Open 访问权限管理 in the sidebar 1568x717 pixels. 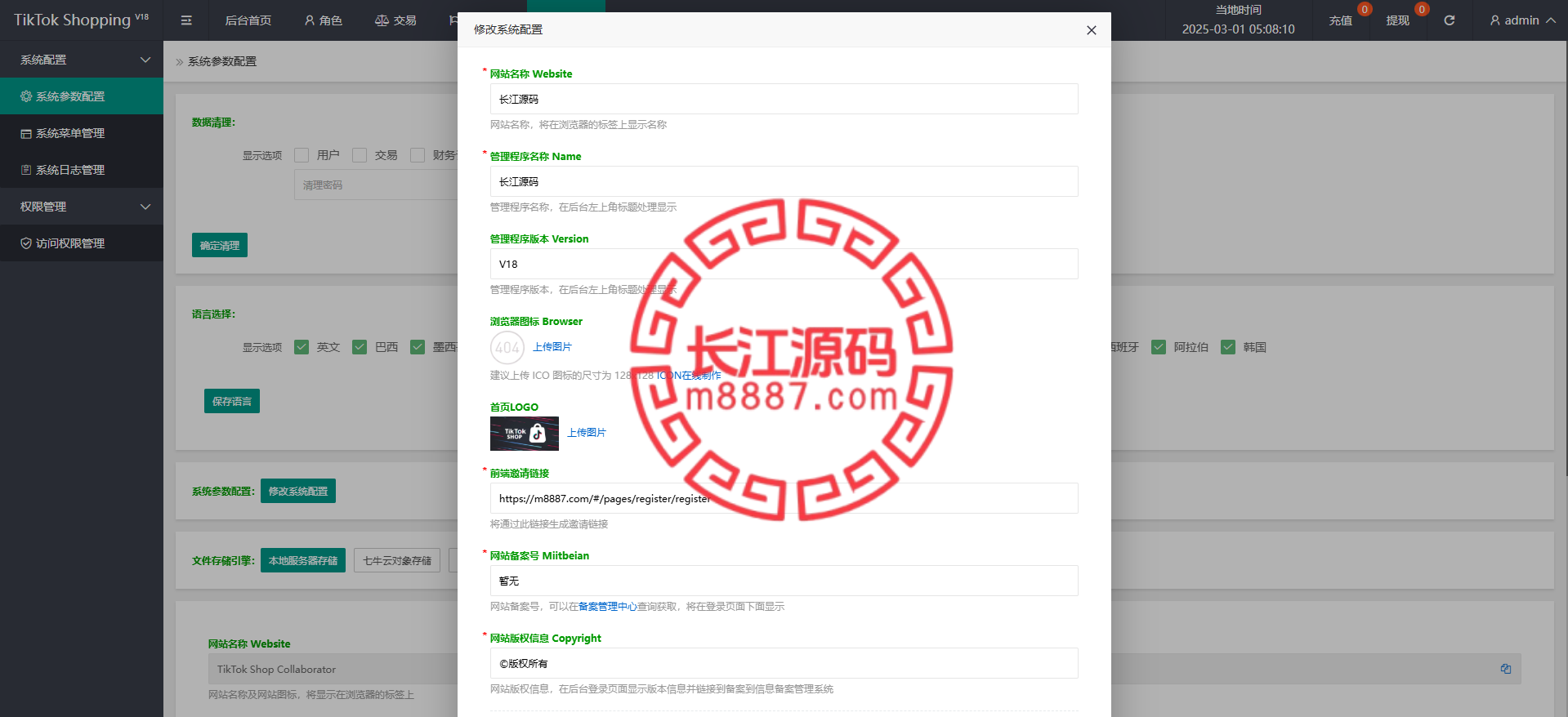click(x=82, y=243)
